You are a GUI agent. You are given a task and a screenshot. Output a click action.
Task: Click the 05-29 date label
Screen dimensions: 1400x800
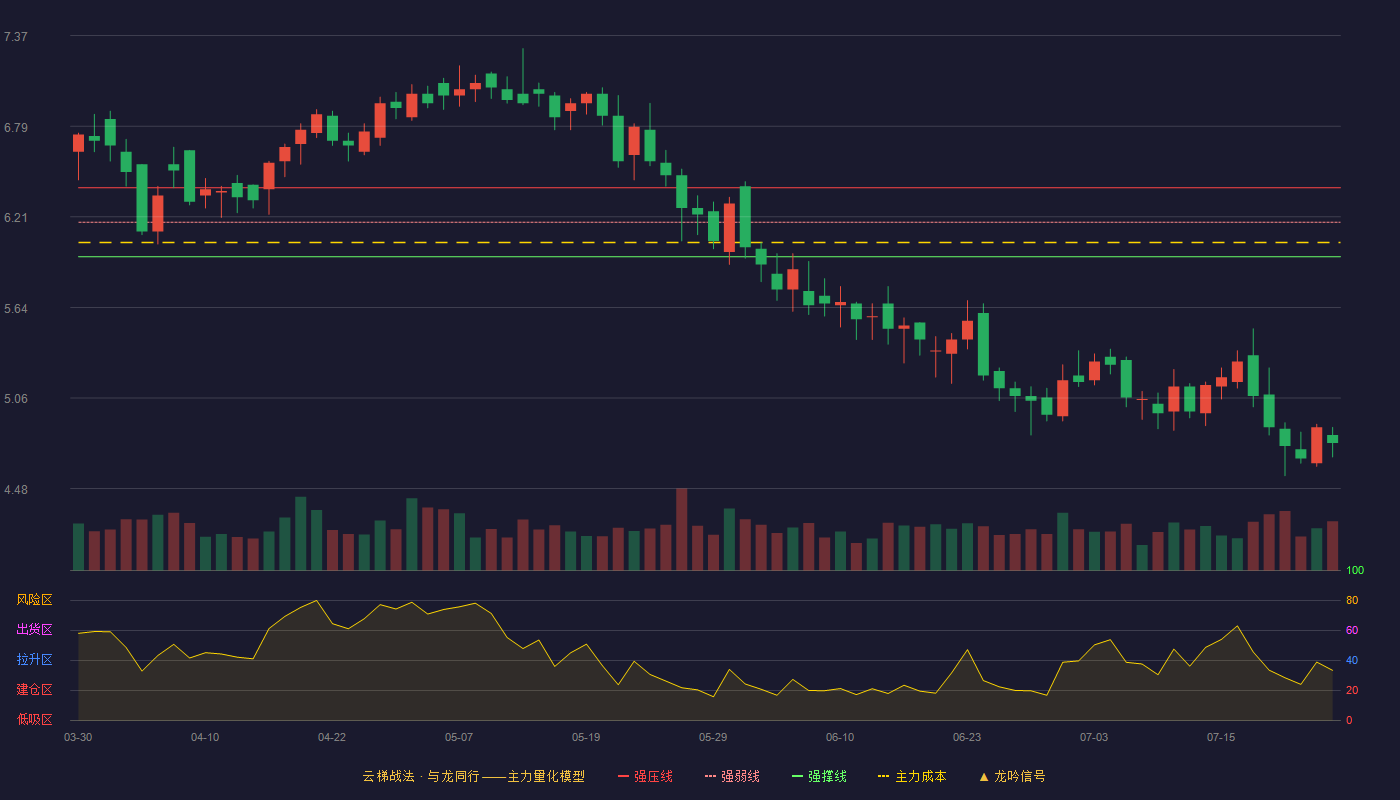coord(713,737)
